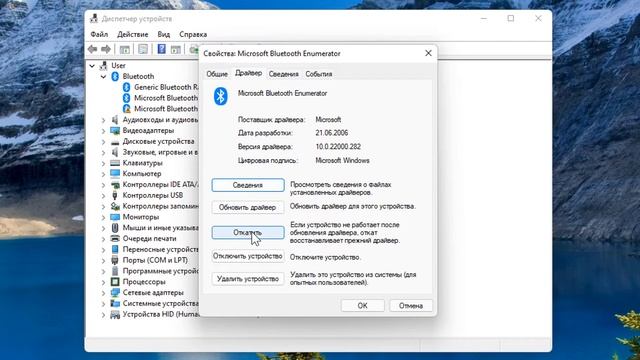The width and height of the screenshot is (640, 360).
Task: Expand Контроллеры IDE ATA category
Action: 104,185
